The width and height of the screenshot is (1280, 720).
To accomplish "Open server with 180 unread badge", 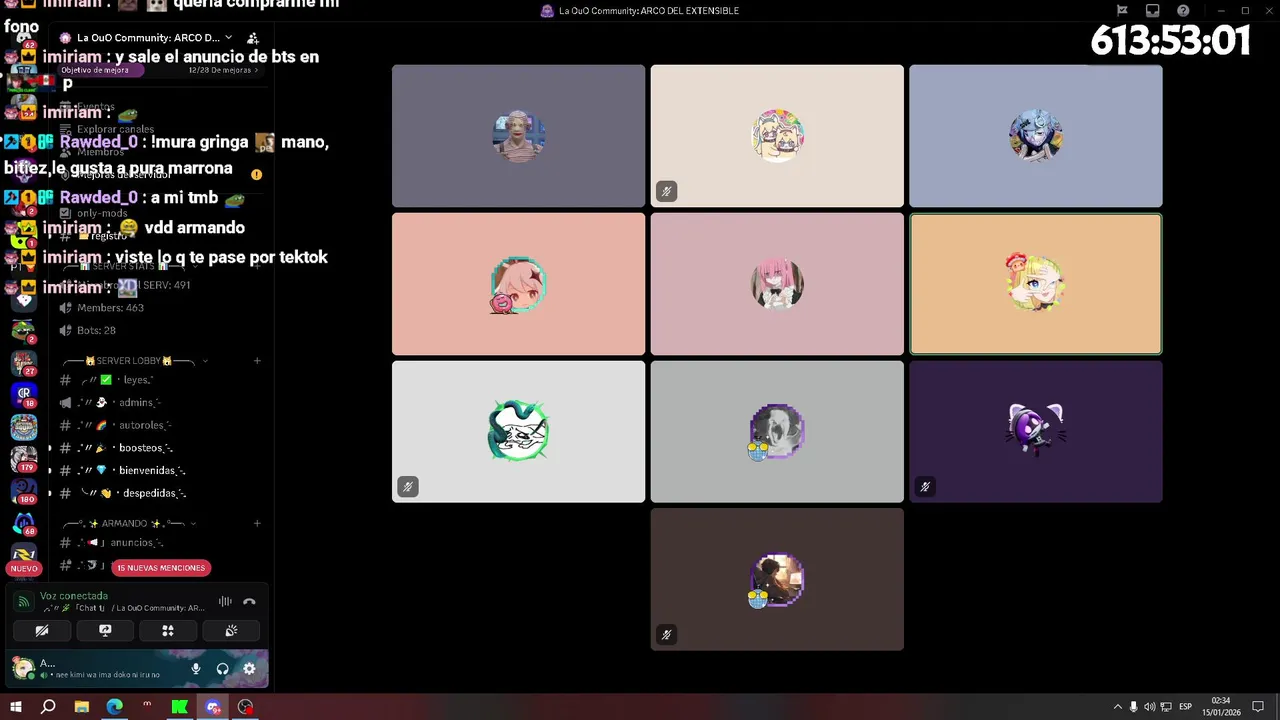I will point(24,491).
